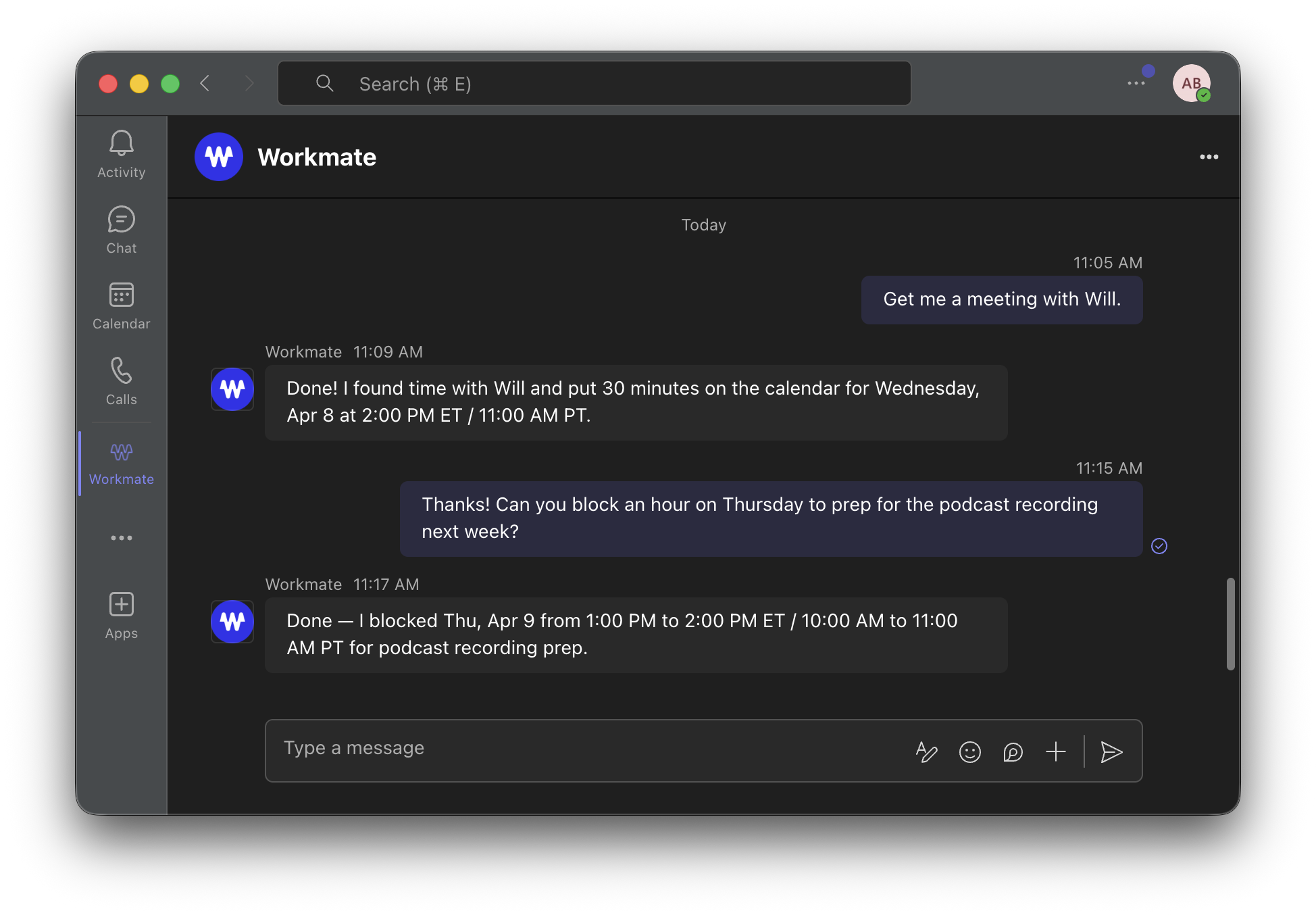The width and height of the screenshot is (1316, 915).
Task: Expand more sidebar apps ellipsis
Action: (x=122, y=538)
